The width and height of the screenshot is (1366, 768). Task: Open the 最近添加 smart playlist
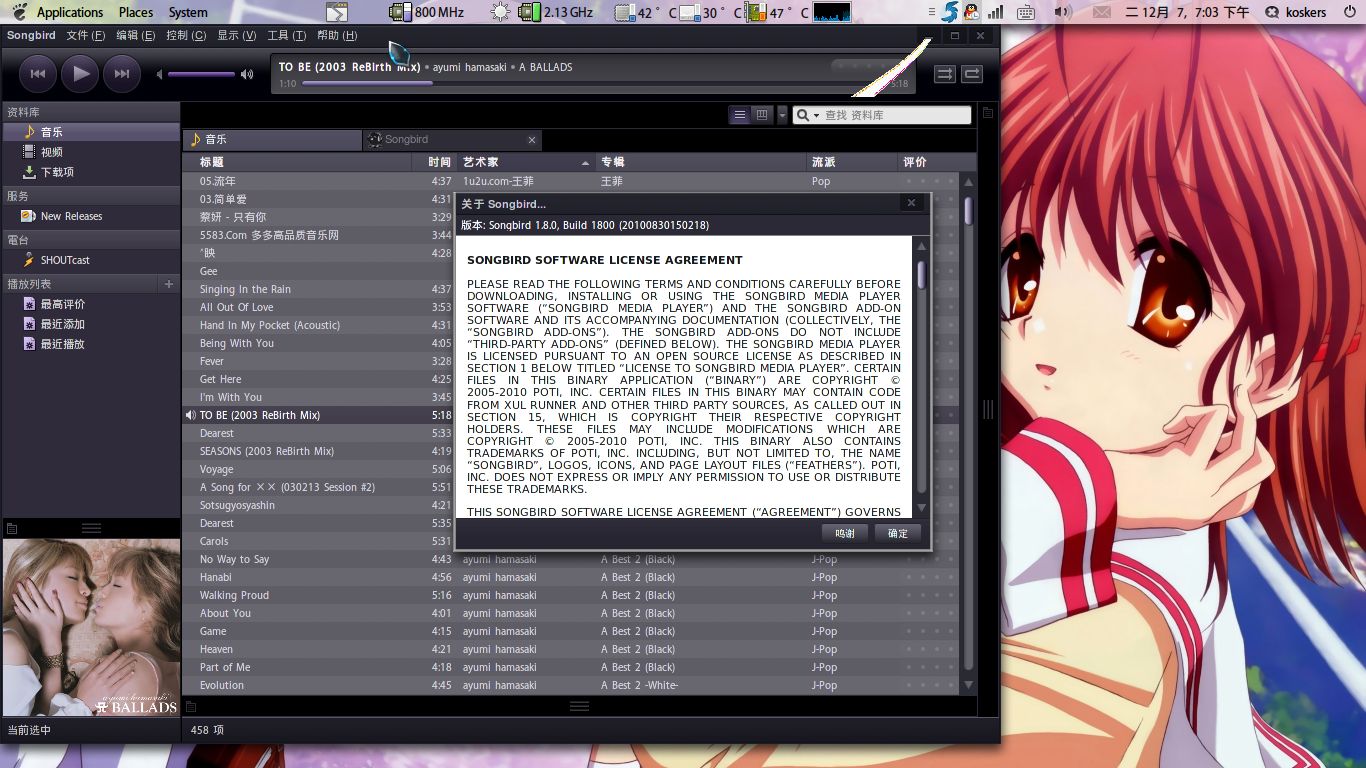(90, 324)
